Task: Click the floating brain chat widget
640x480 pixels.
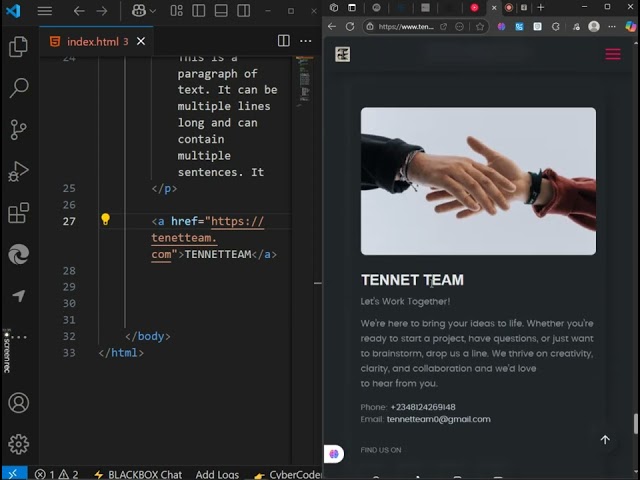Action: [334, 454]
